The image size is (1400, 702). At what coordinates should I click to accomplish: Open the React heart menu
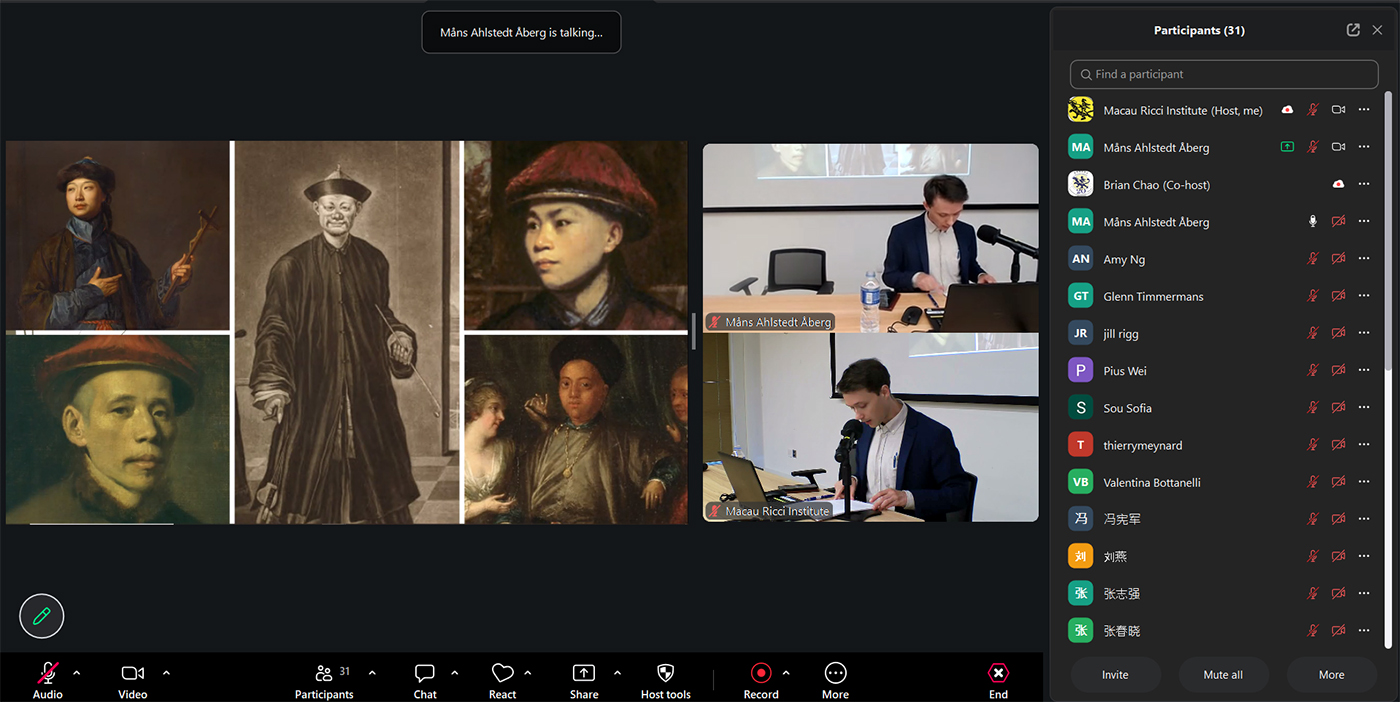(503, 680)
